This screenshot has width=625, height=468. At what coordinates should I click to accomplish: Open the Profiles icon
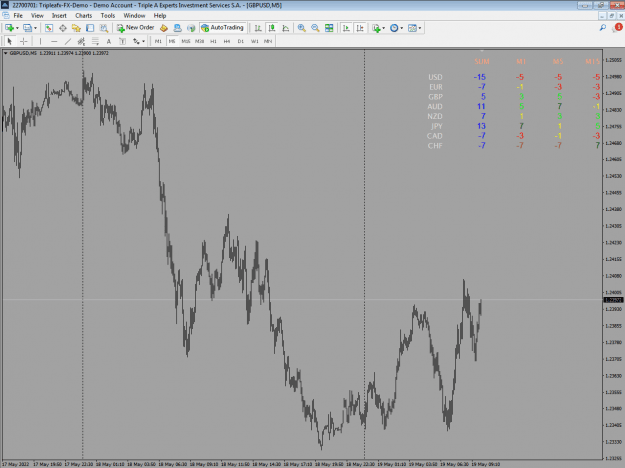pos(27,28)
